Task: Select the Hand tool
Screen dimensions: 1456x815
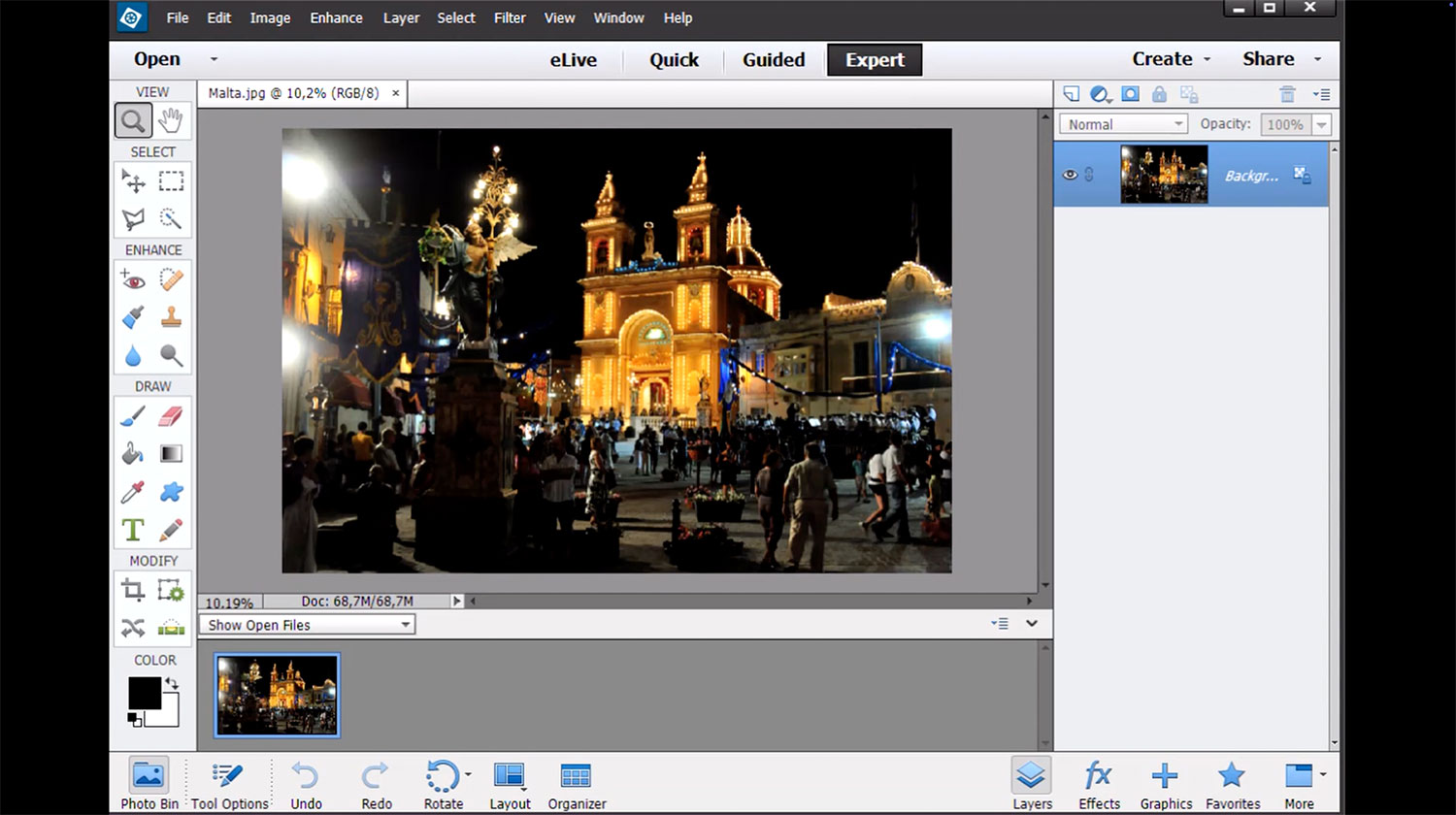Action: click(171, 121)
